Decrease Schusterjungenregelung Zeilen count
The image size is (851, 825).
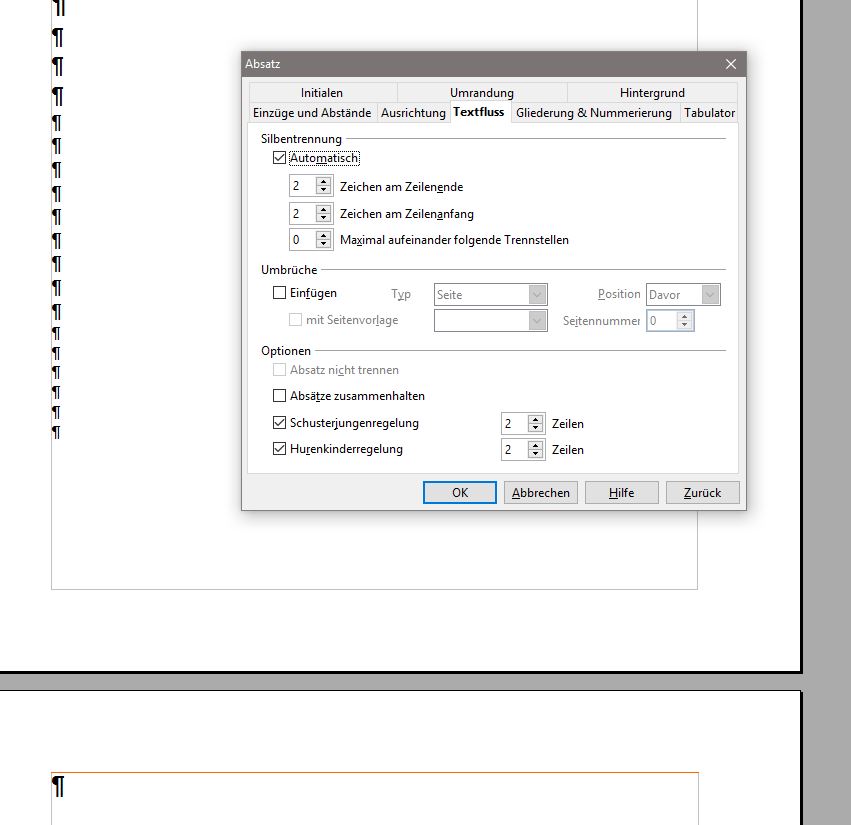(536, 427)
